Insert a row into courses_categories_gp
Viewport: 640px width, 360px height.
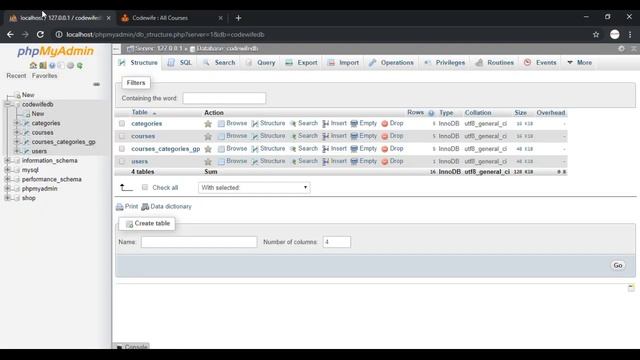334,149
